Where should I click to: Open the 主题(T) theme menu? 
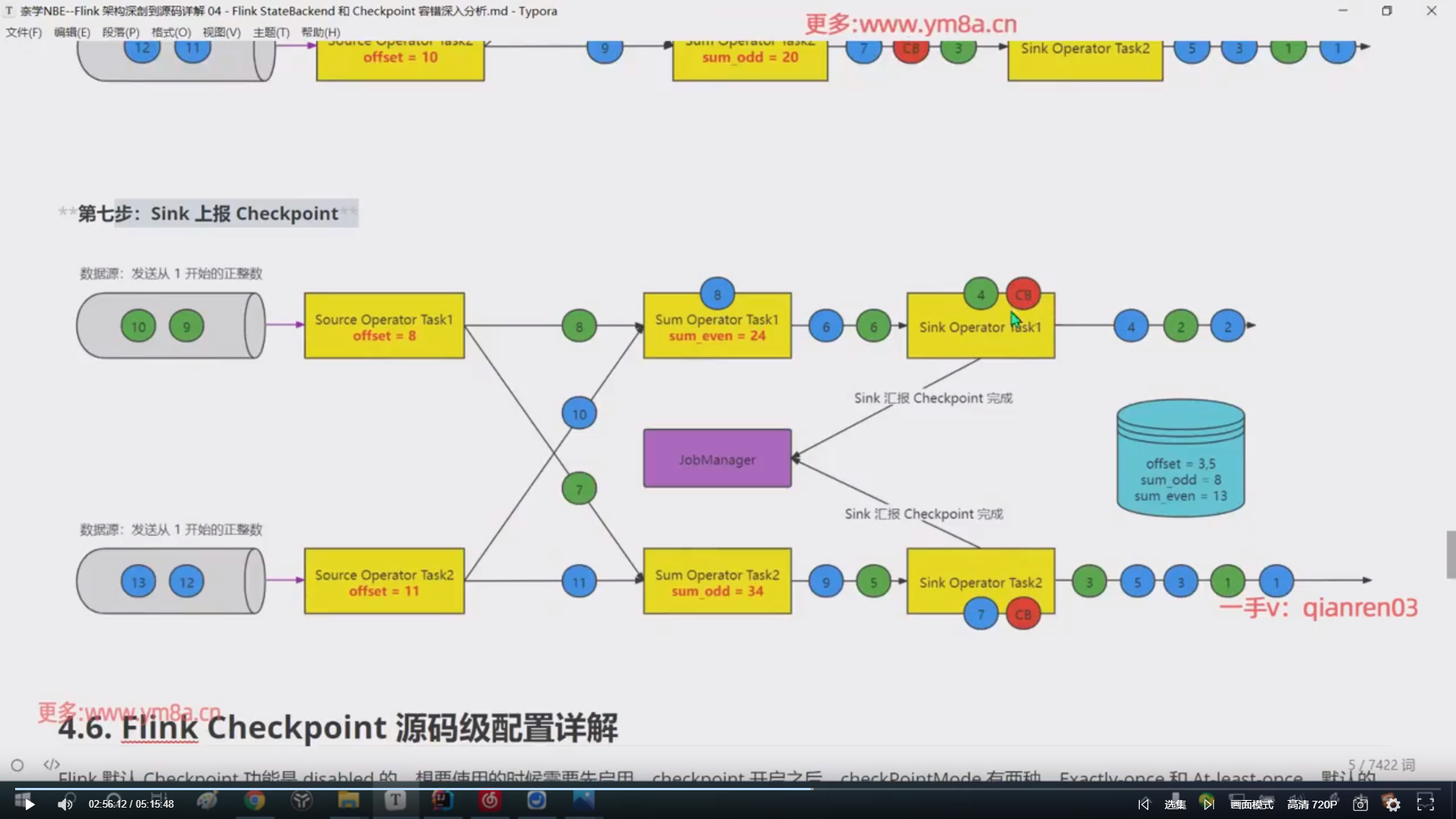(271, 32)
